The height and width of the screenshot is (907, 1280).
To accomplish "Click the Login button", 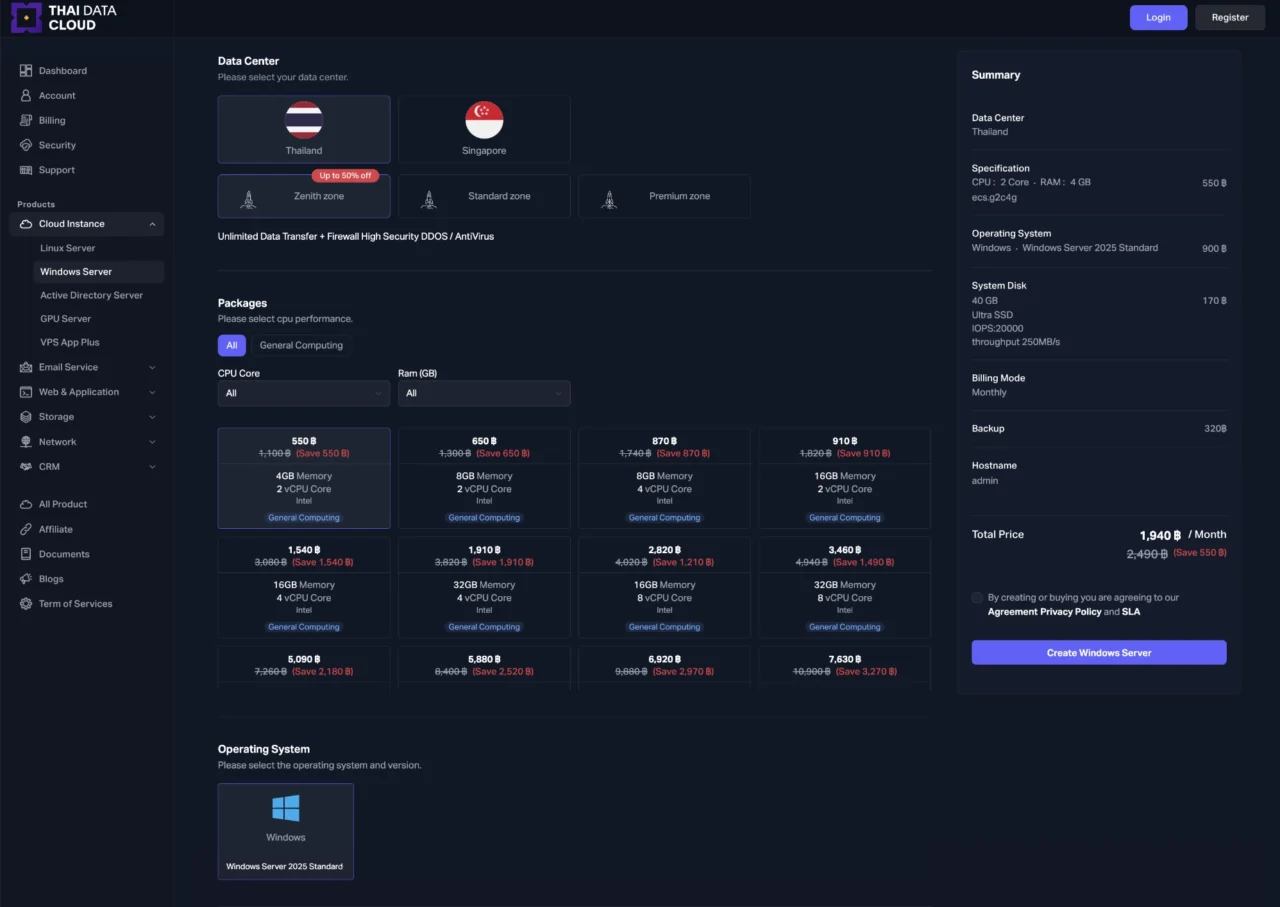I will coord(1158,17).
